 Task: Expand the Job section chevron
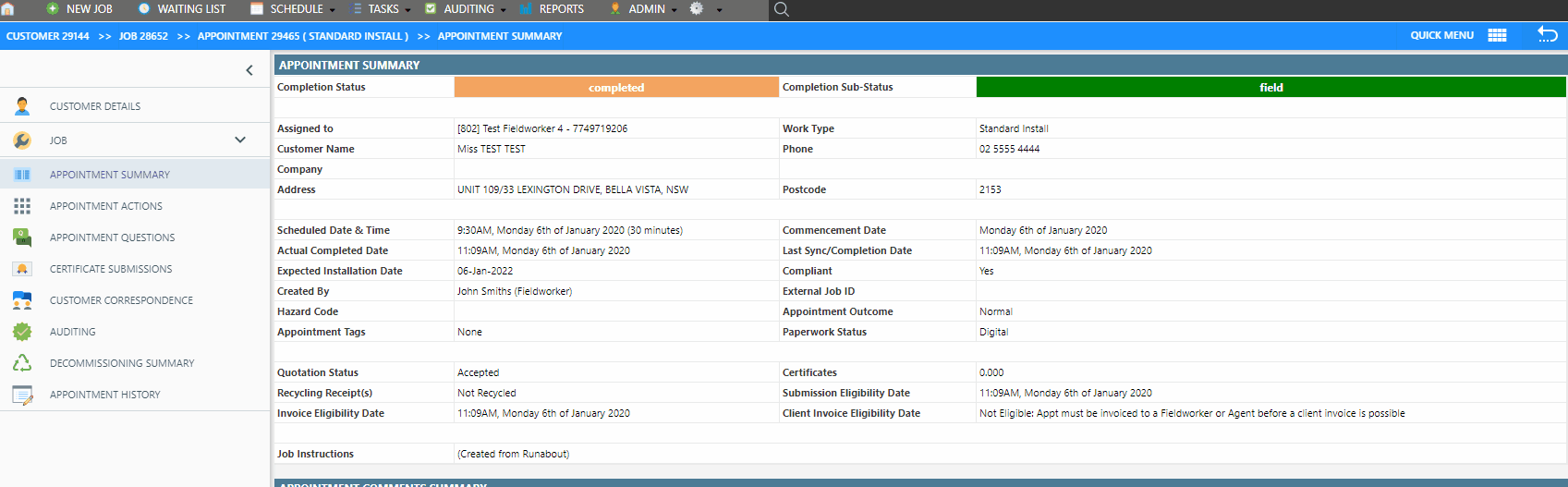(240, 140)
